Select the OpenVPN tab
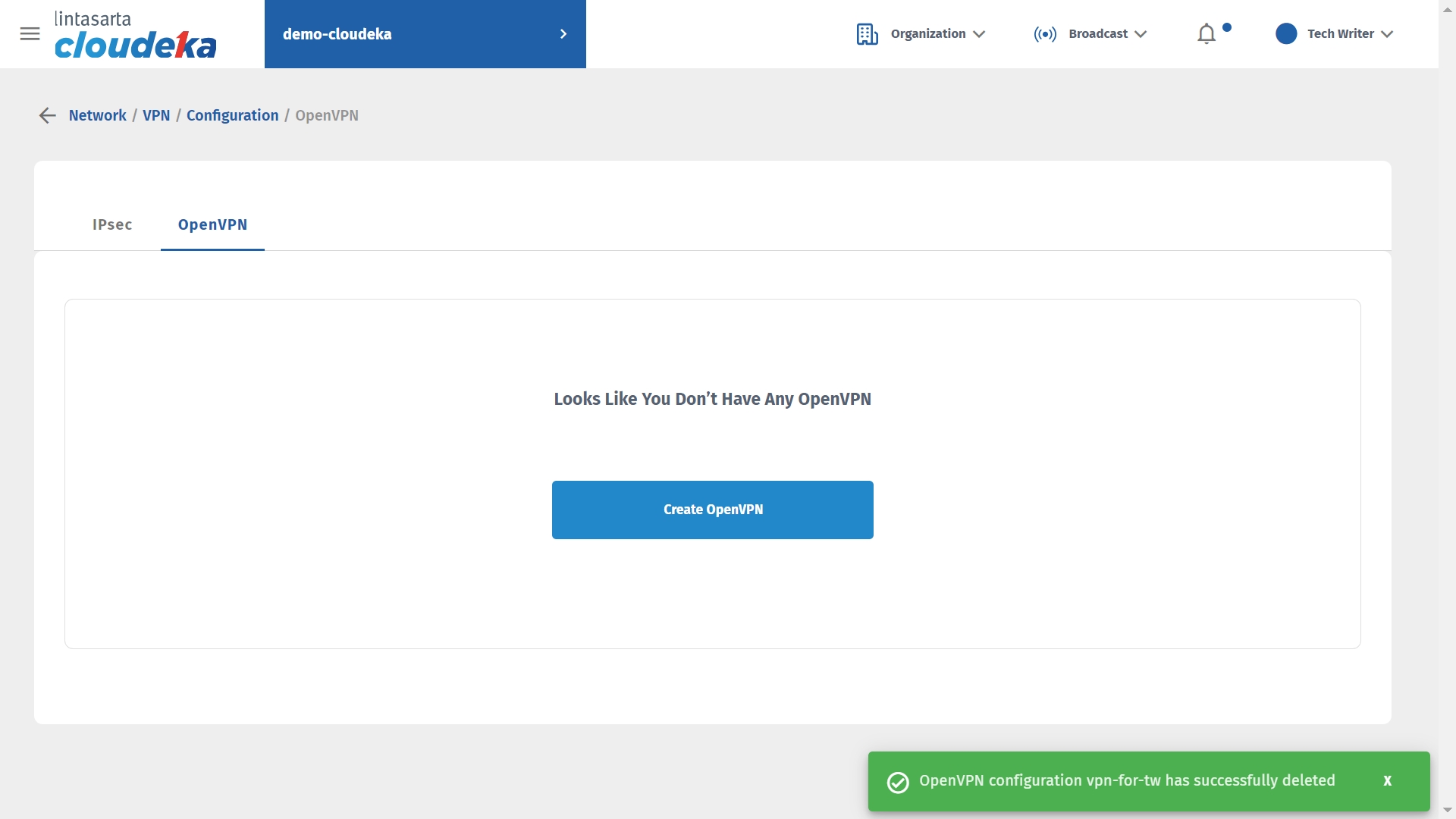Screen dimensions: 1456x819 pos(212,225)
